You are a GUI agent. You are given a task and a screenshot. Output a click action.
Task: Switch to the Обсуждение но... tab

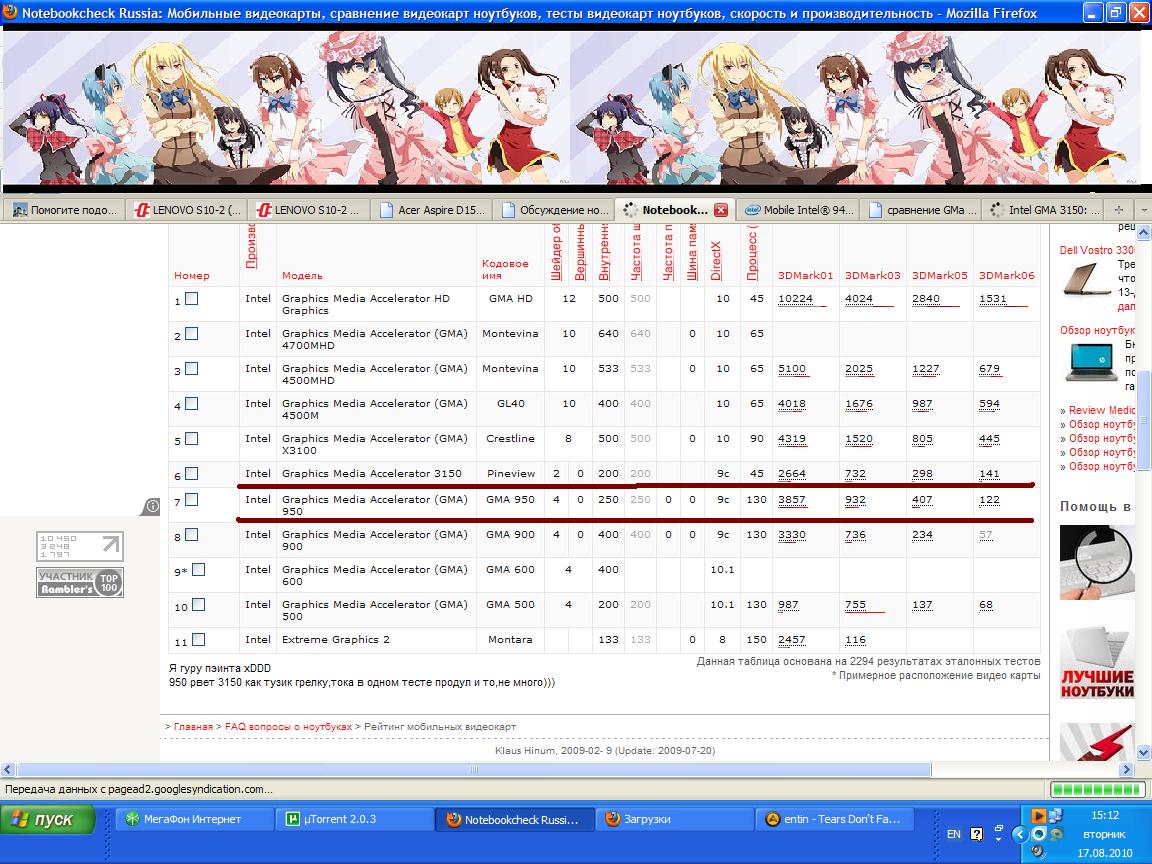coord(553,210)
